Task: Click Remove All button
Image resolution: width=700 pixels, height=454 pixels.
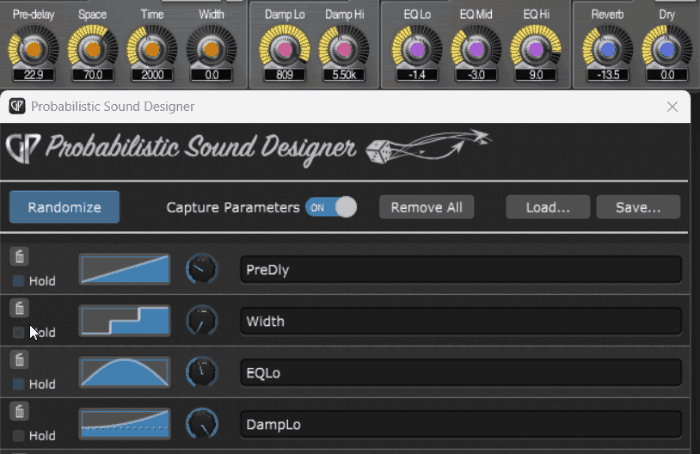Action: point(426,208)
